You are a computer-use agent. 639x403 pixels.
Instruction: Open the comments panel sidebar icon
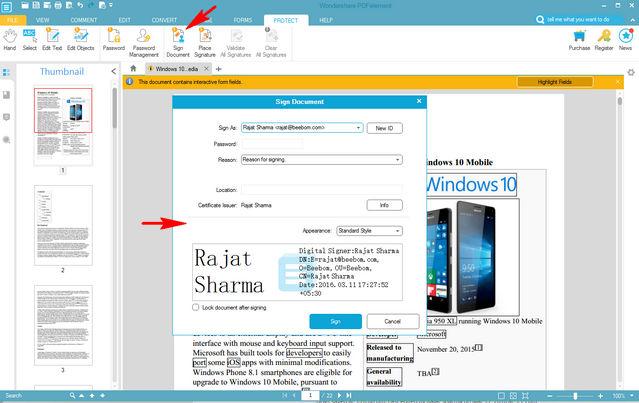click(6, 117)
